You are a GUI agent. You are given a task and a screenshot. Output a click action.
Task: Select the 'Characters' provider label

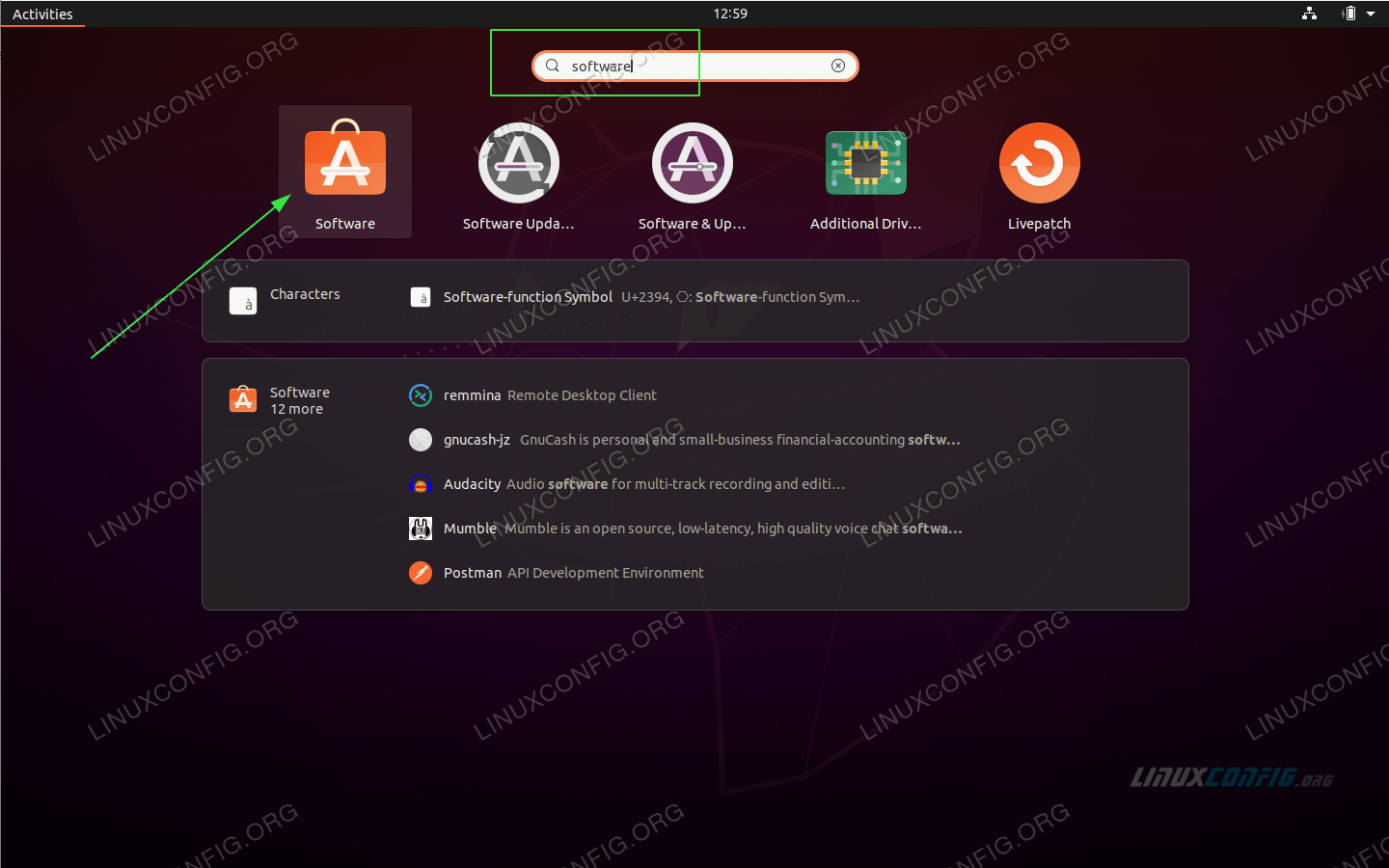305,294
